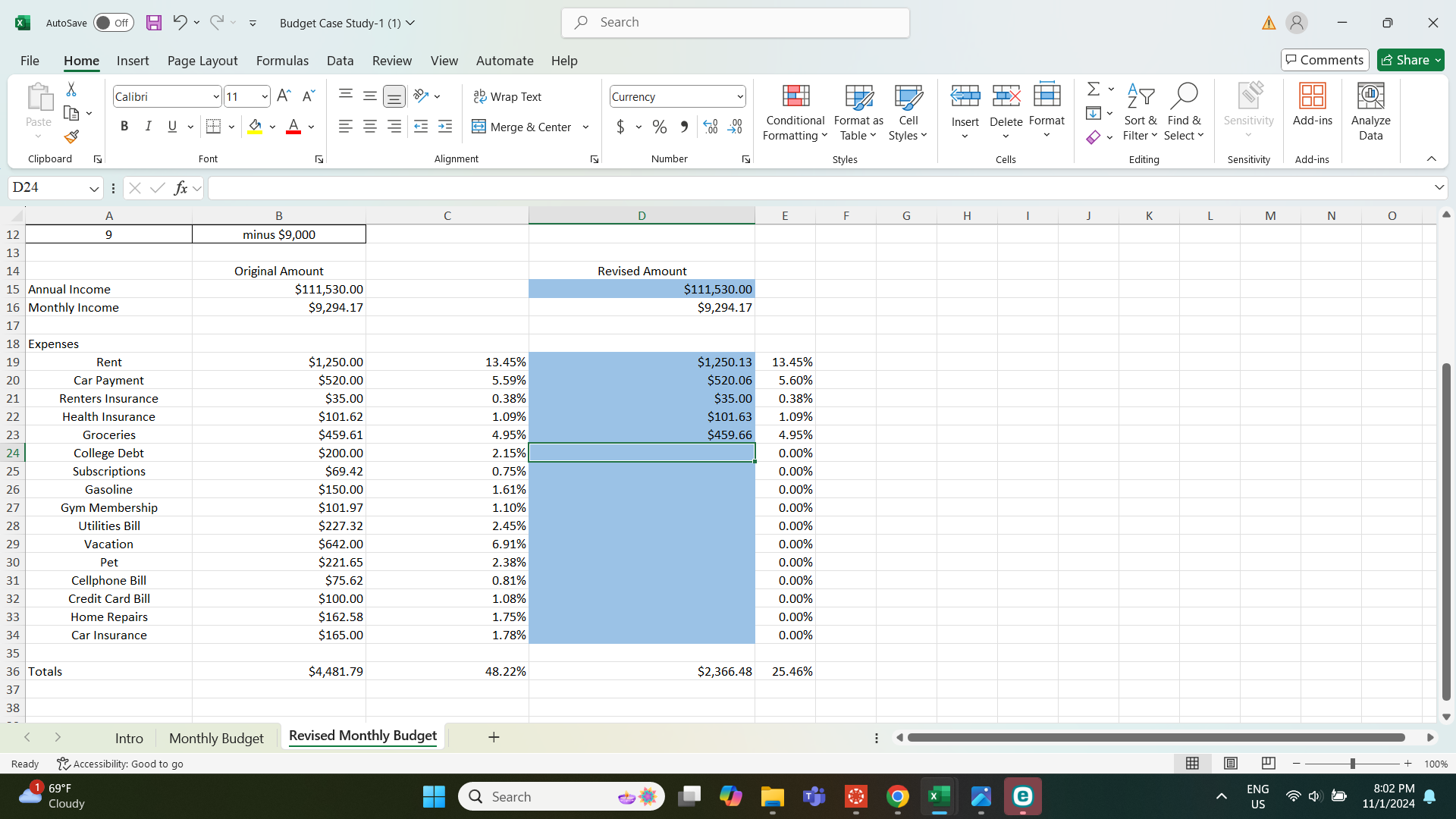Toggle the AutoSave switch

(x=113, y=23)
